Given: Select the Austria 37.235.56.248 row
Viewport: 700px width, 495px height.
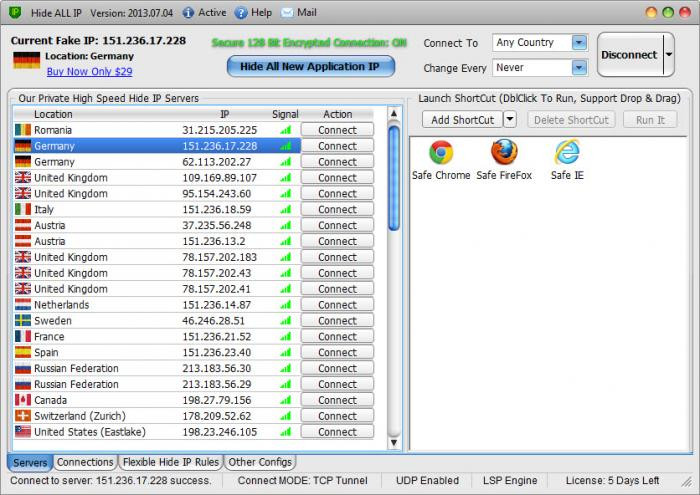Looking at the screenshot, I should click(x=157, y=225).
